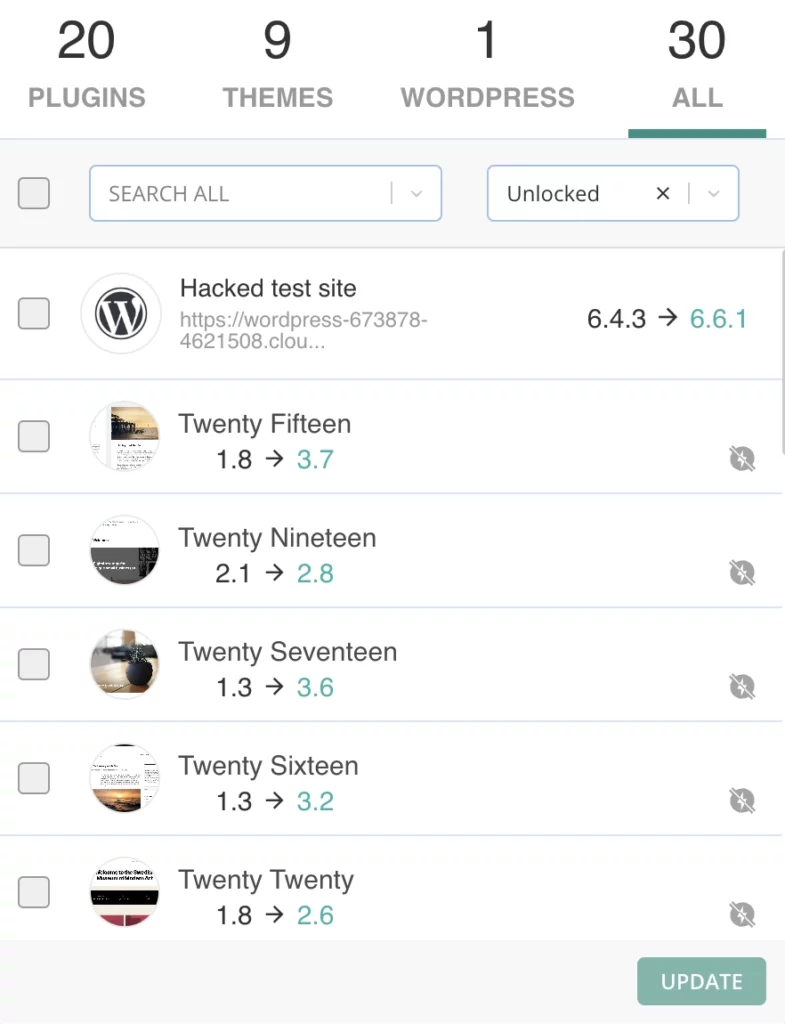785x1024 pixels.
Task: Toggle the select-all checkbox
Action: tap(34, 193)
